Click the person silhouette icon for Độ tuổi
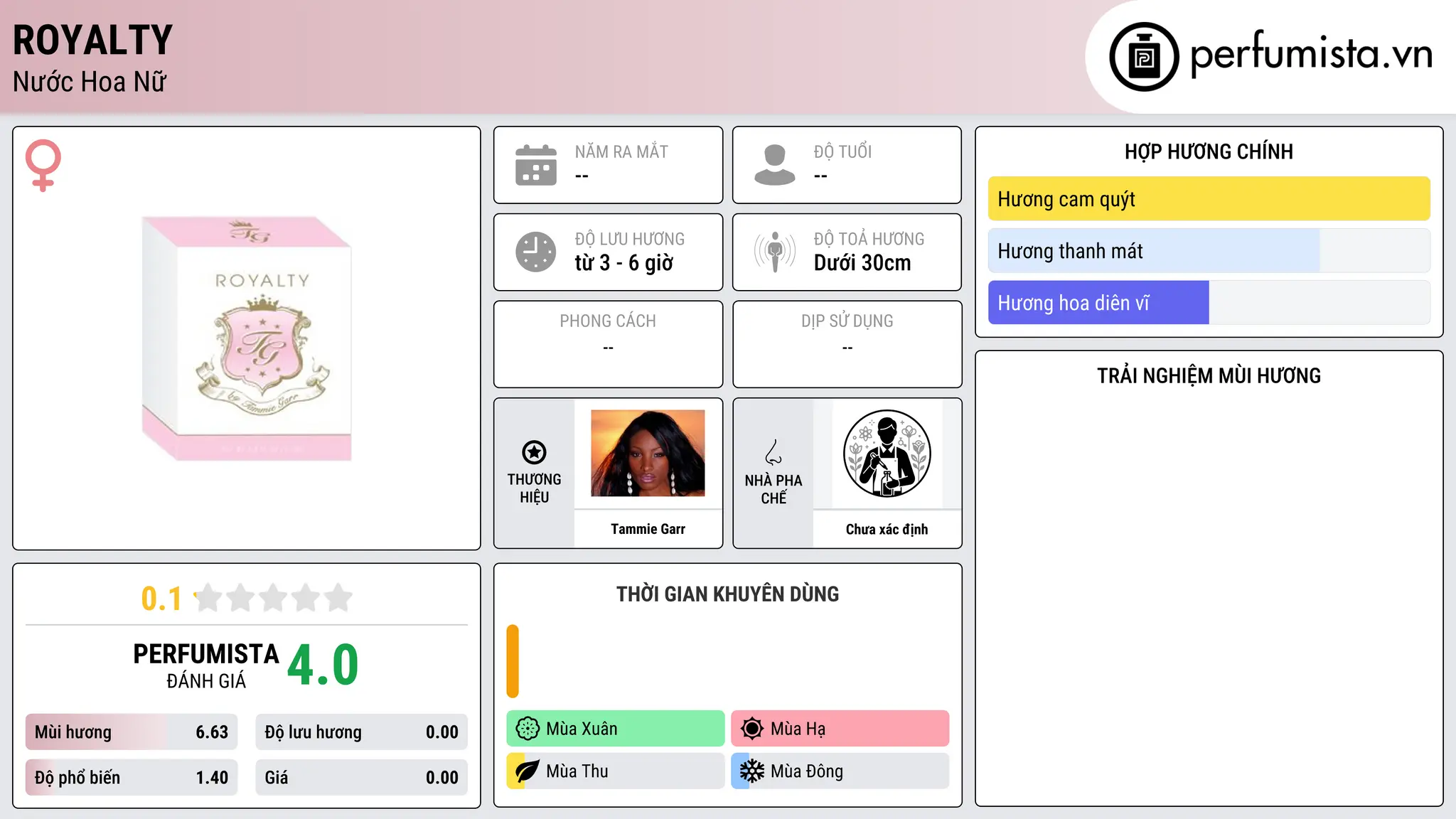Viewport: 1456px width, 819px height. pos(775,165)
